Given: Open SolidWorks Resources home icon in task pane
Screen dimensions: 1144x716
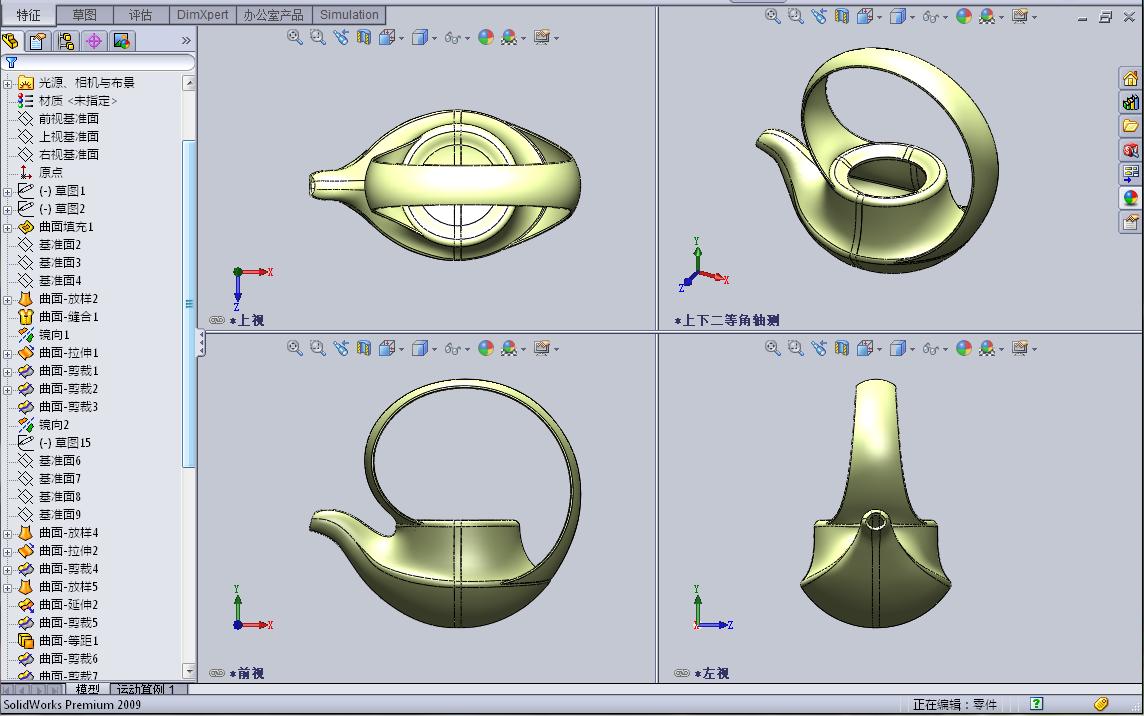Looking at the screenshot, I should (x=1130, y=79).
